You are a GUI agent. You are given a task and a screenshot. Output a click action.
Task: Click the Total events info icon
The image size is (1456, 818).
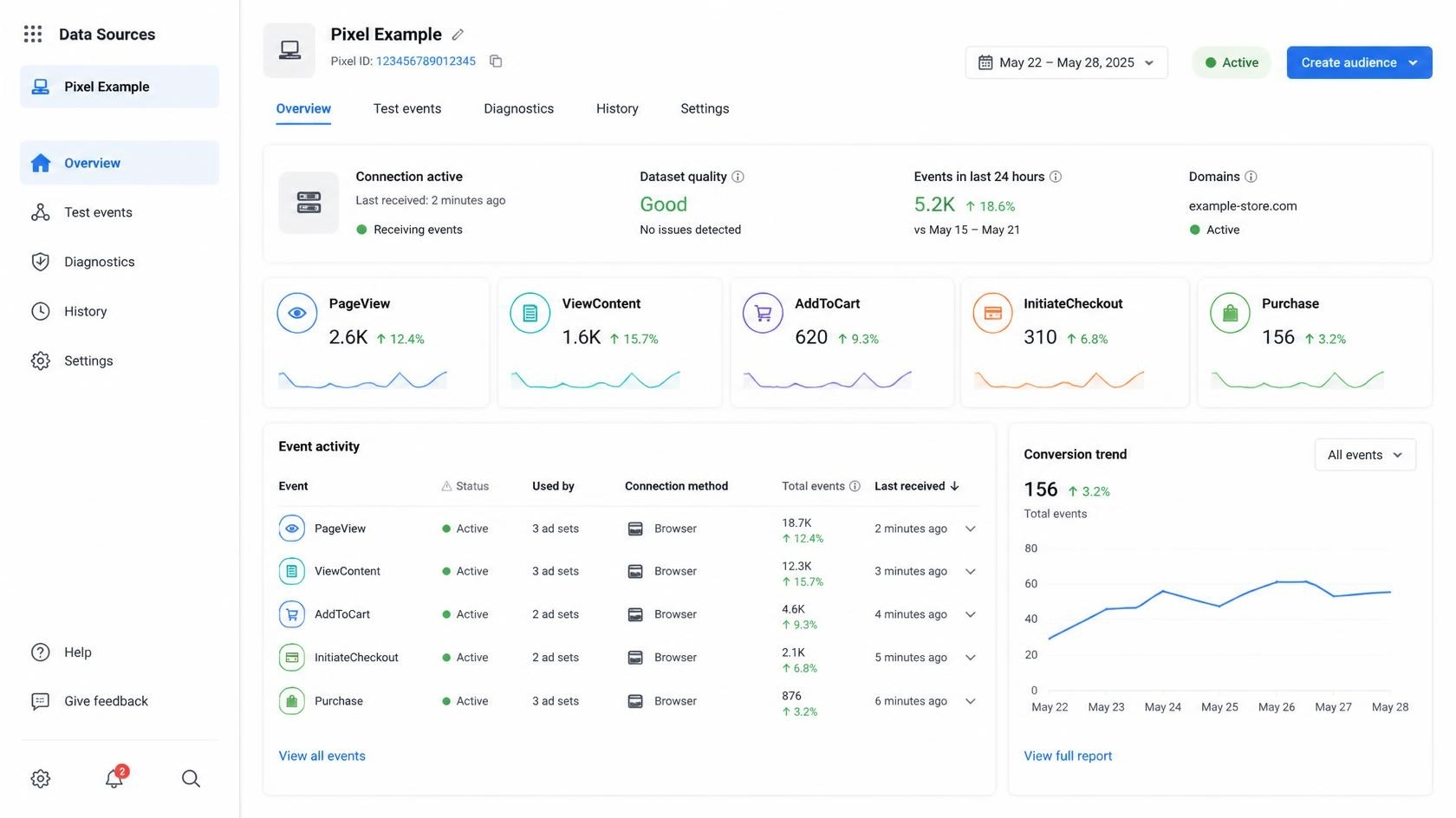click(855, 486)
